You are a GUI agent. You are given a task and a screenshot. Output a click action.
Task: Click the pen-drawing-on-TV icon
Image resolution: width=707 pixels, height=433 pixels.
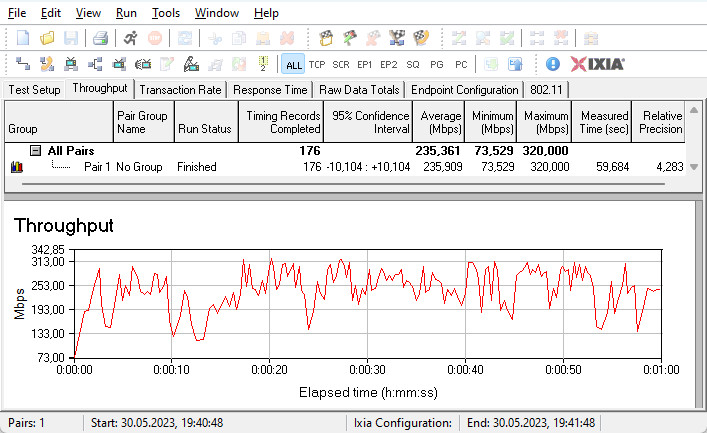pyautogui.click(x=191, y=64)
